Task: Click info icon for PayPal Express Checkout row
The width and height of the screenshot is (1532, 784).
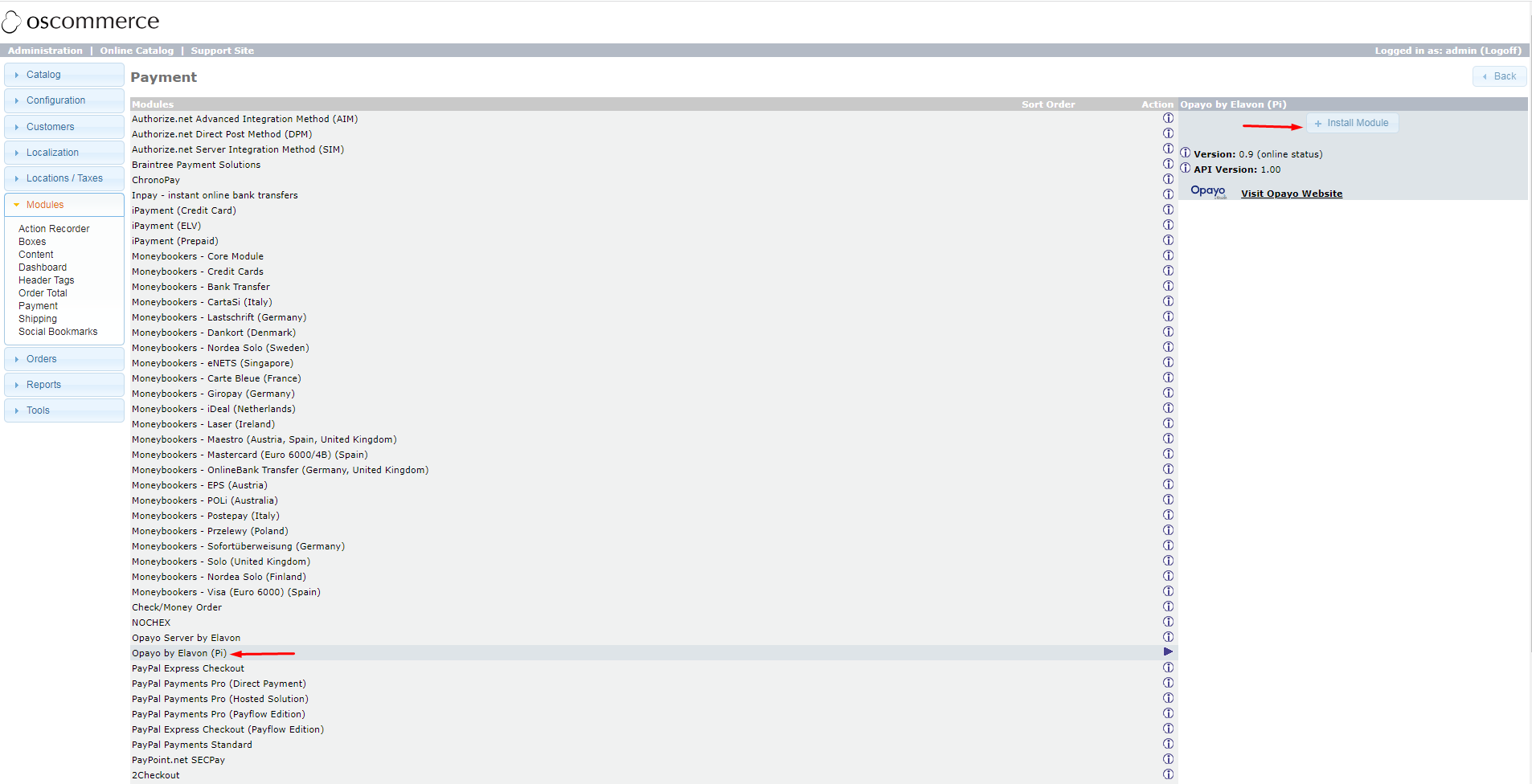Action: click(x=1168, y=668)
